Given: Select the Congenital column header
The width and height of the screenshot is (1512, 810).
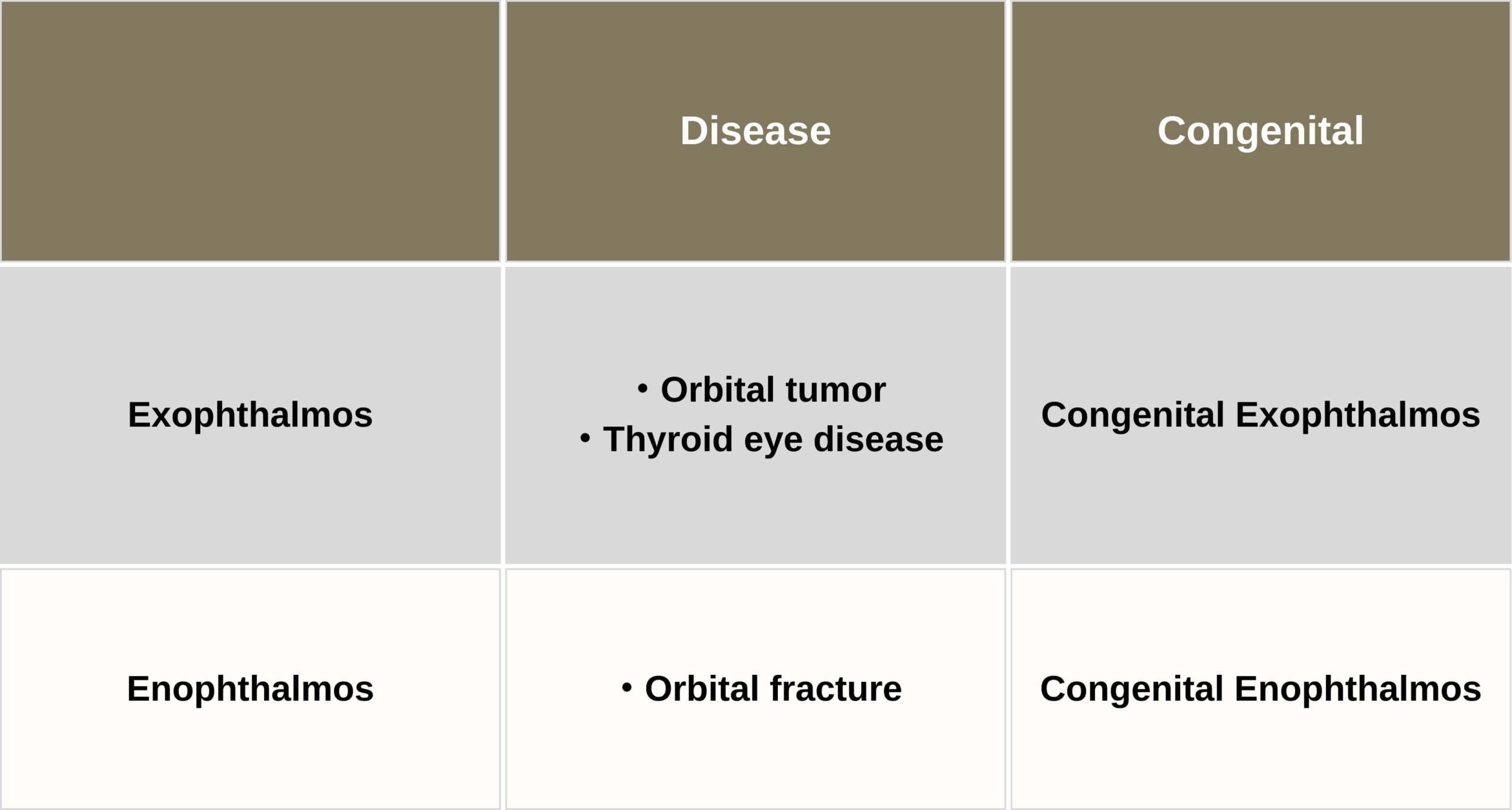Looking at the screenshot, I should pyautogui.click(x=1260, y=131).
